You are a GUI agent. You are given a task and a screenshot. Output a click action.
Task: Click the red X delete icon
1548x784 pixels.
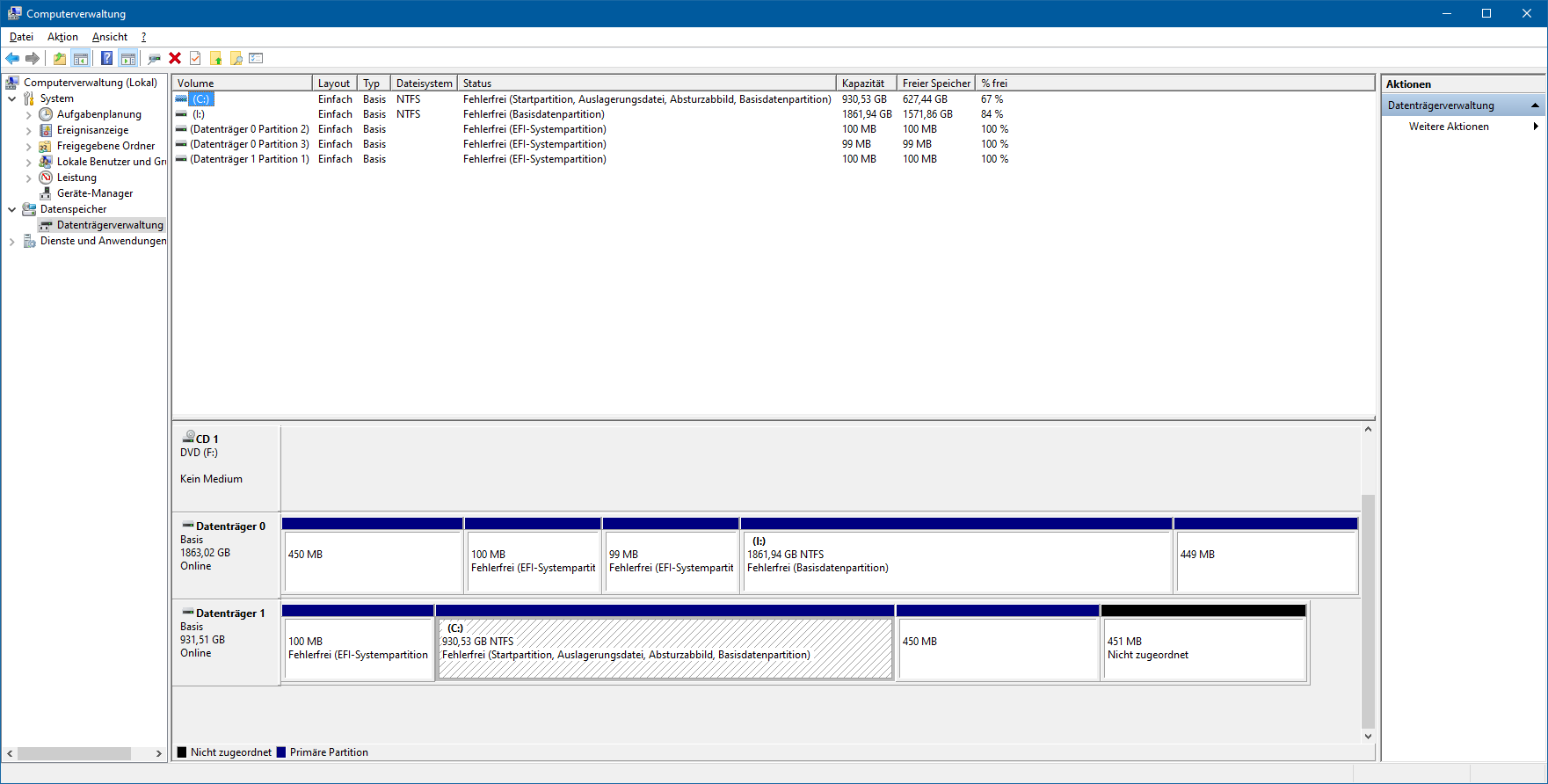coord(175,58)
